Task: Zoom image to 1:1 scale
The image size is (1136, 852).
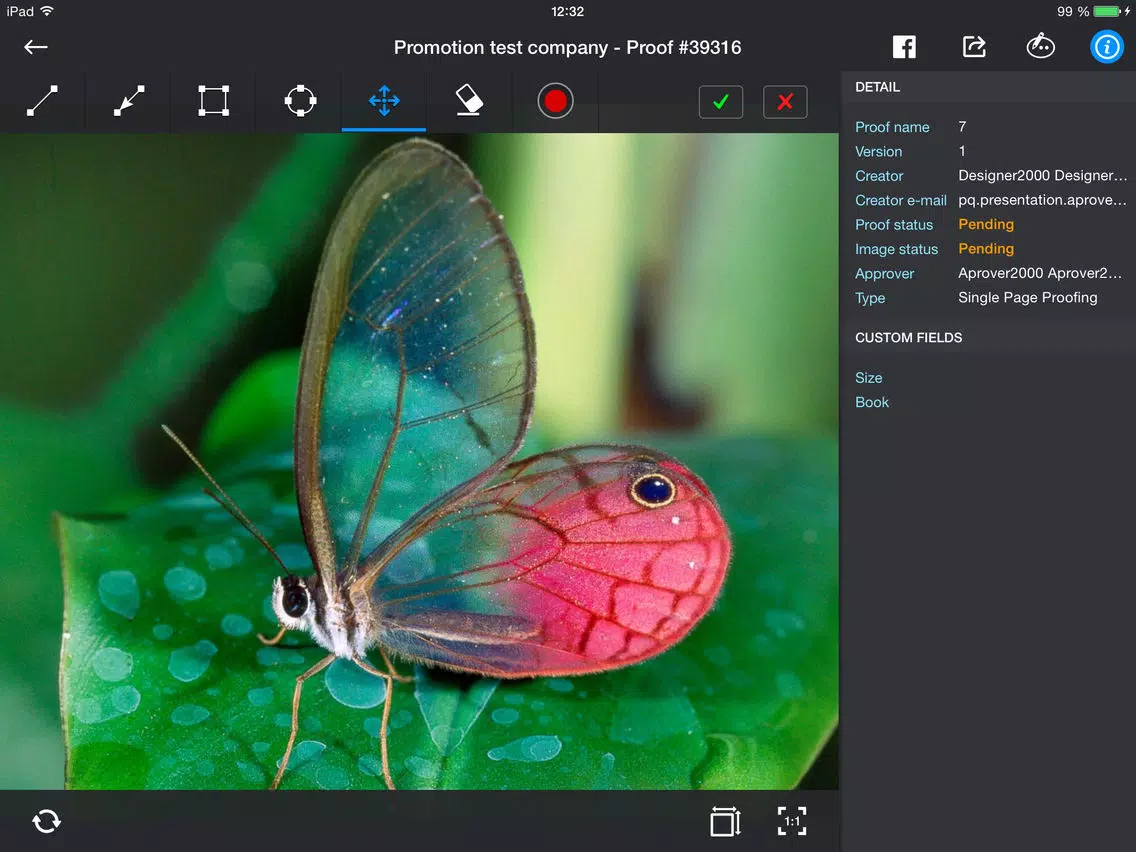Action: coord(792,821)
